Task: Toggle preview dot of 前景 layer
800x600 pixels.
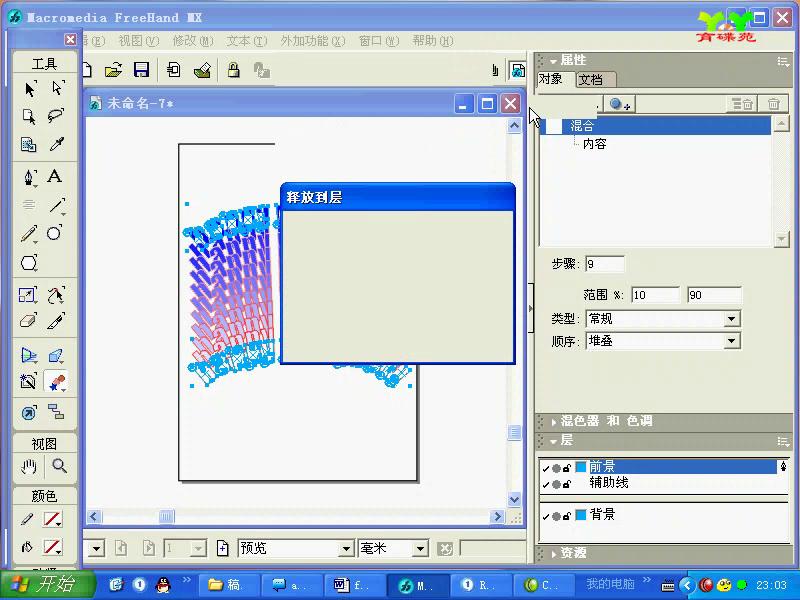Action: 556,468
